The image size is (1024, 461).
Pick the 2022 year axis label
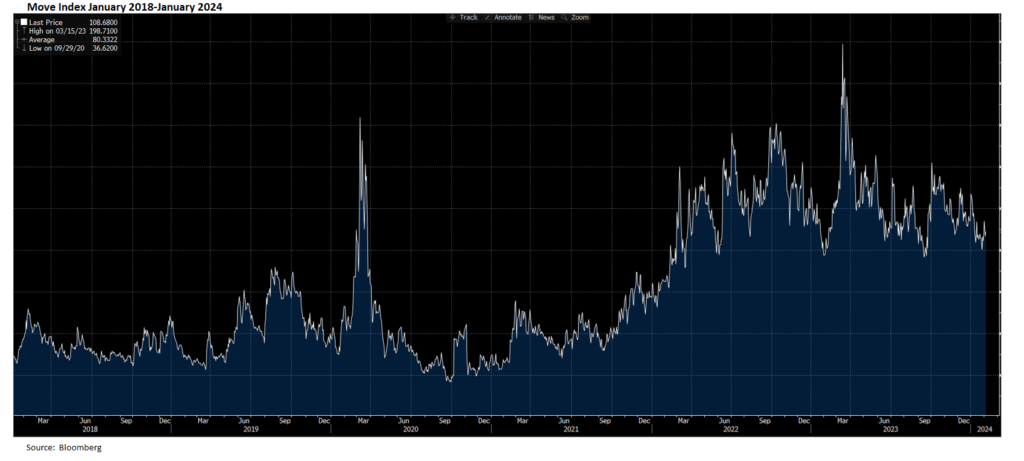pos(730,429)
